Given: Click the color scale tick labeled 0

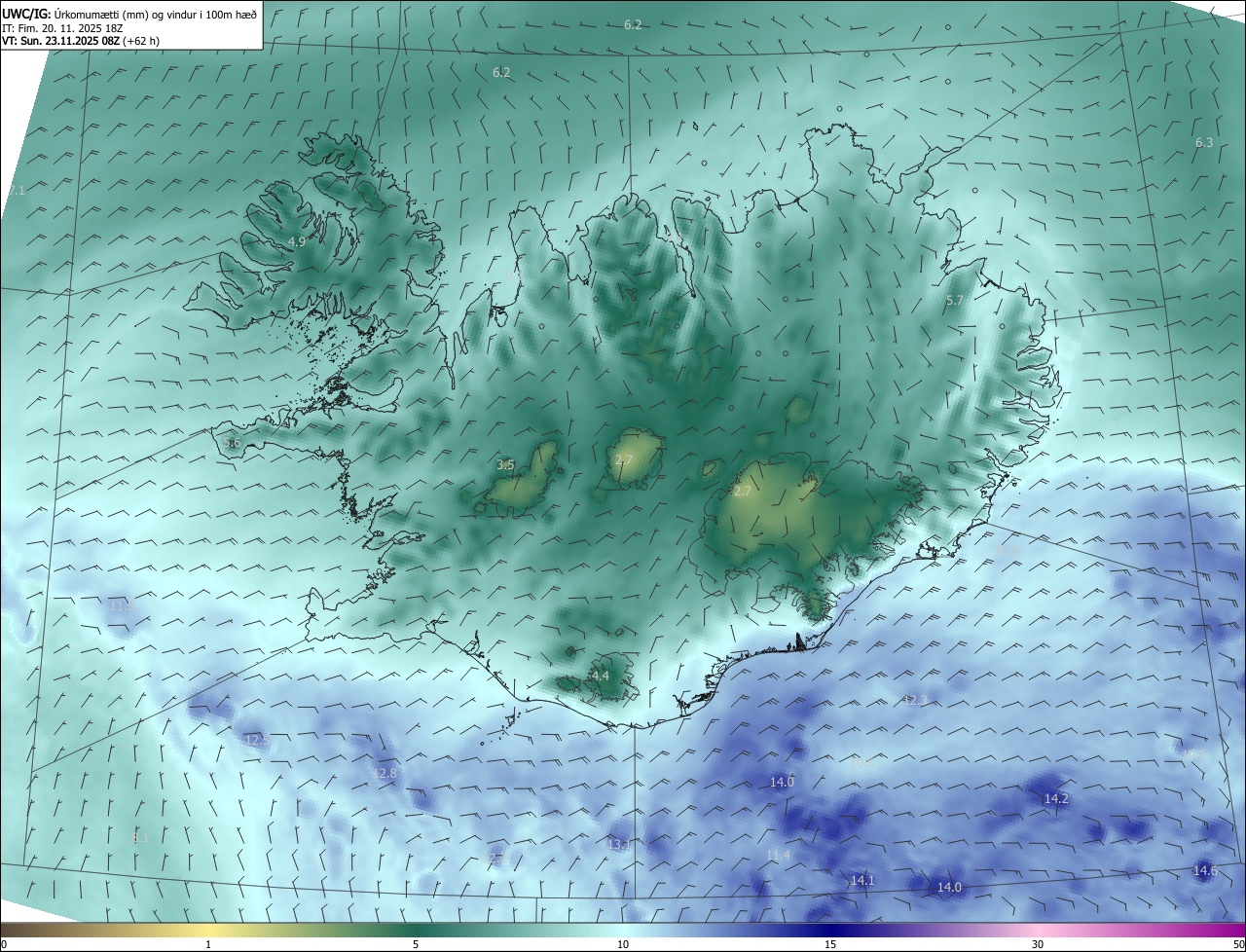Looking at the screenshot, I should coord(4,944).
